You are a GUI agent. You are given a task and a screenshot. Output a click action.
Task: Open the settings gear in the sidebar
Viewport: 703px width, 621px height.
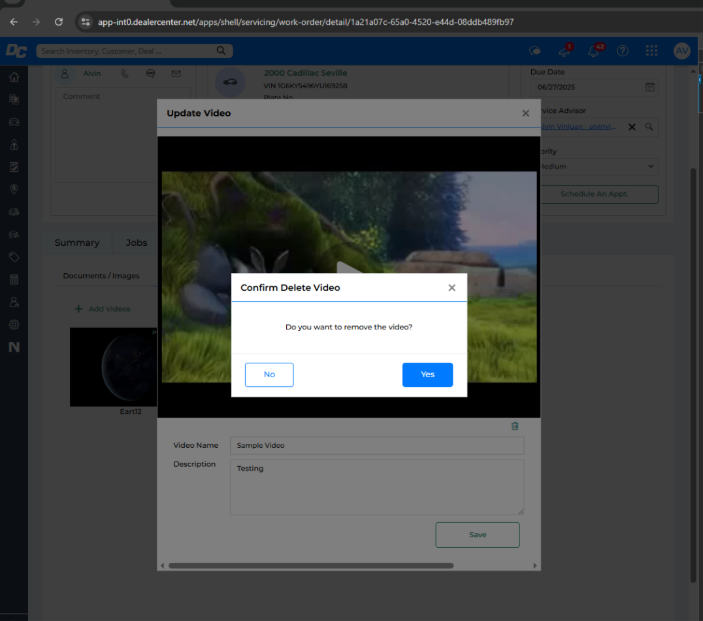tap(14, 325)
